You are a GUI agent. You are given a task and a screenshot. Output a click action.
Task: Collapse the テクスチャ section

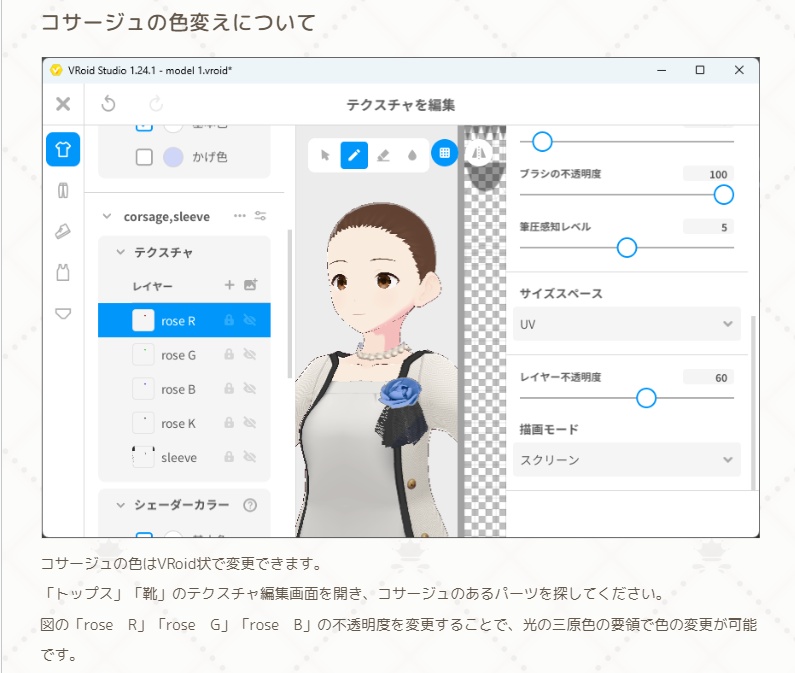(121, 252)
